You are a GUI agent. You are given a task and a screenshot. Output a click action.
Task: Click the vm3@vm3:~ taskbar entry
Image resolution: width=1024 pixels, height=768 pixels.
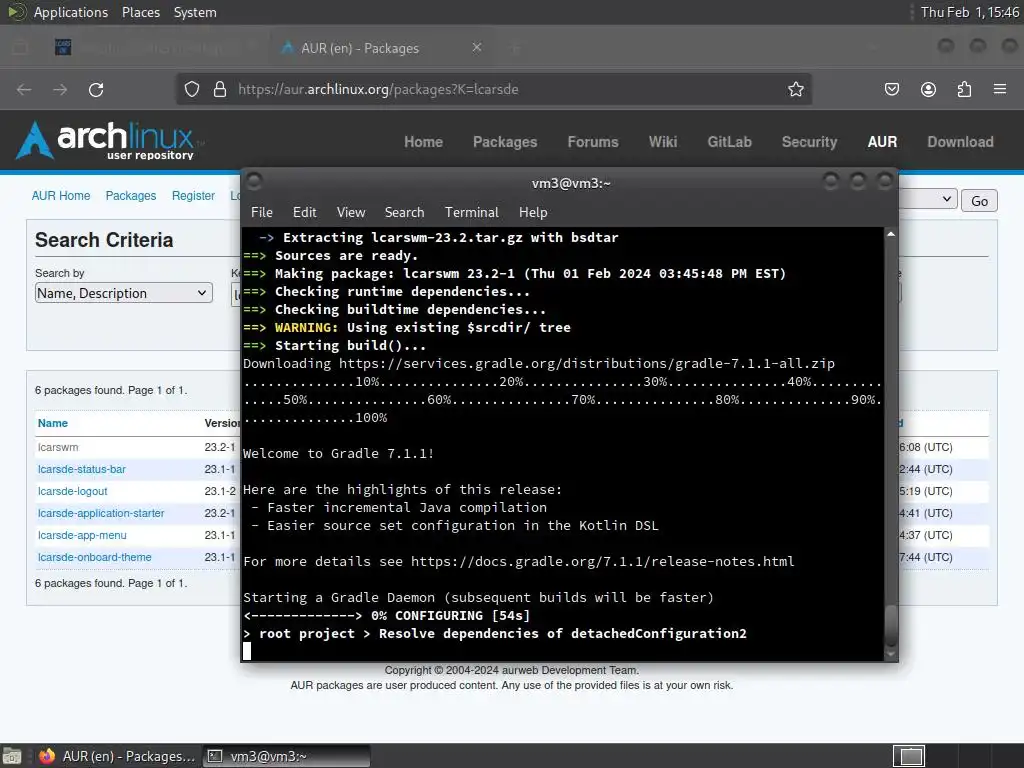click(x=286, y=756)
